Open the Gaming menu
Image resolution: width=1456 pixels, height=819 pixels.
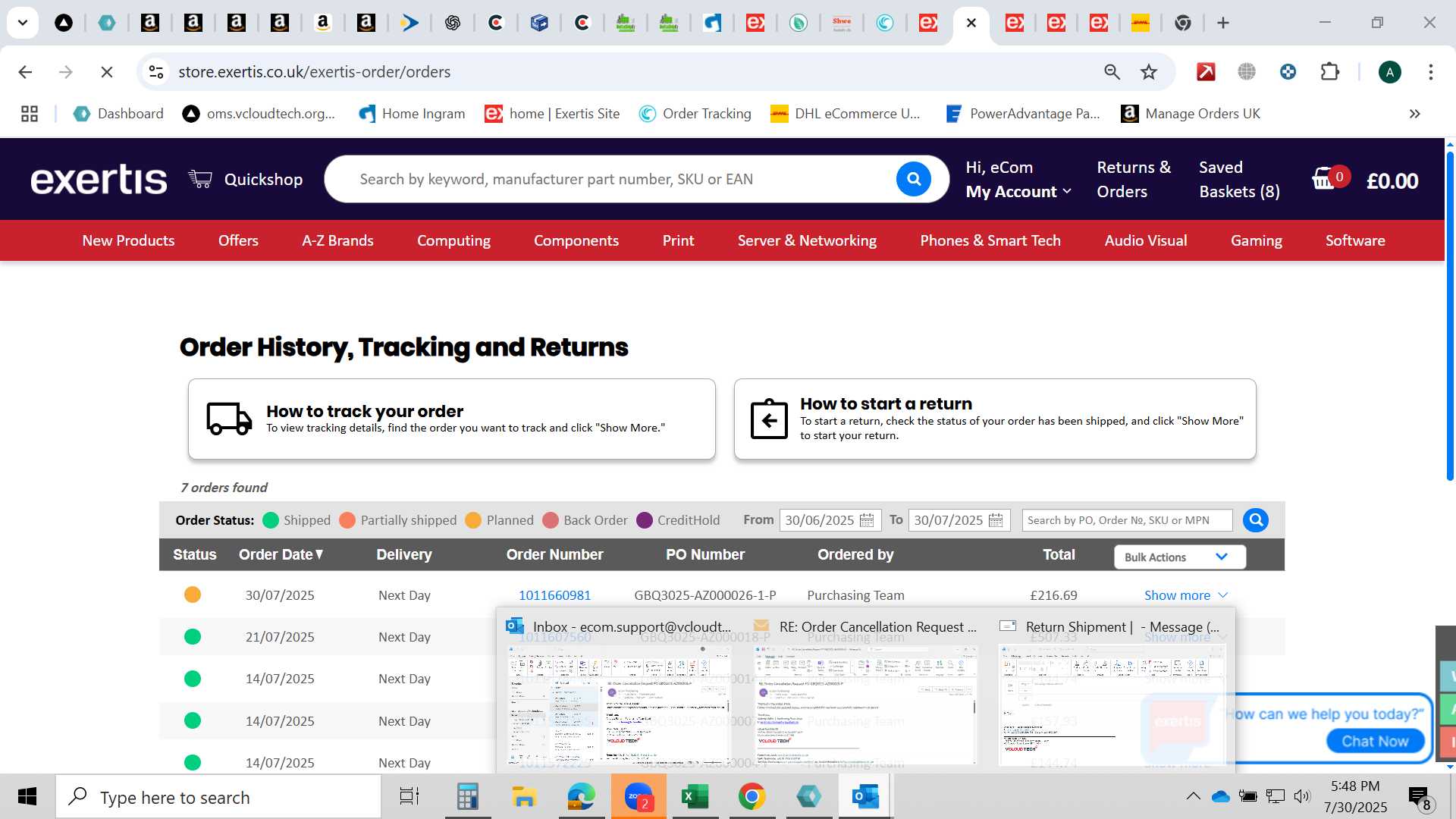1256,240
